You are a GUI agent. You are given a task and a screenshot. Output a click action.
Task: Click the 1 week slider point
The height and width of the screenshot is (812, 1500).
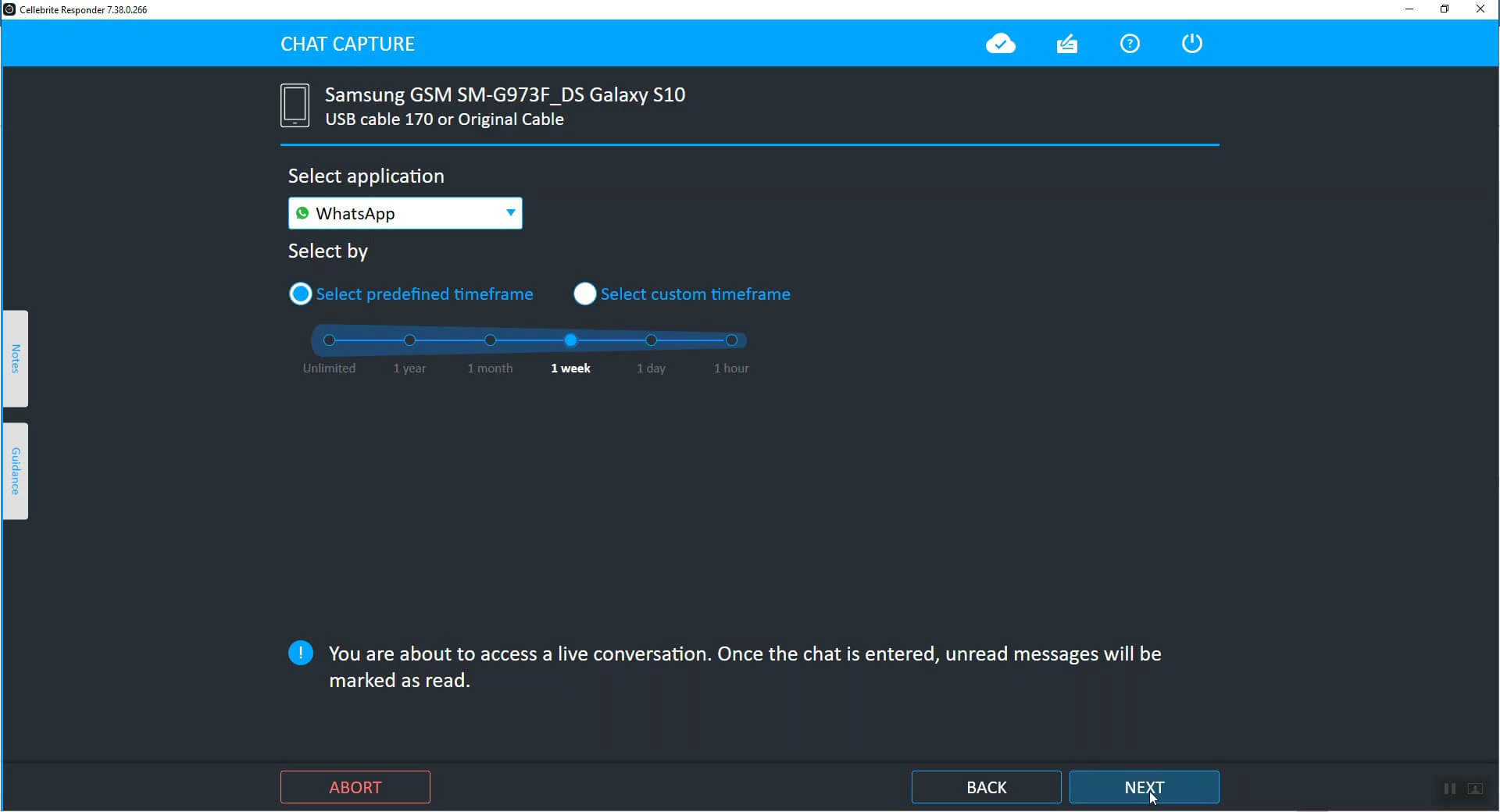point(570,340)
